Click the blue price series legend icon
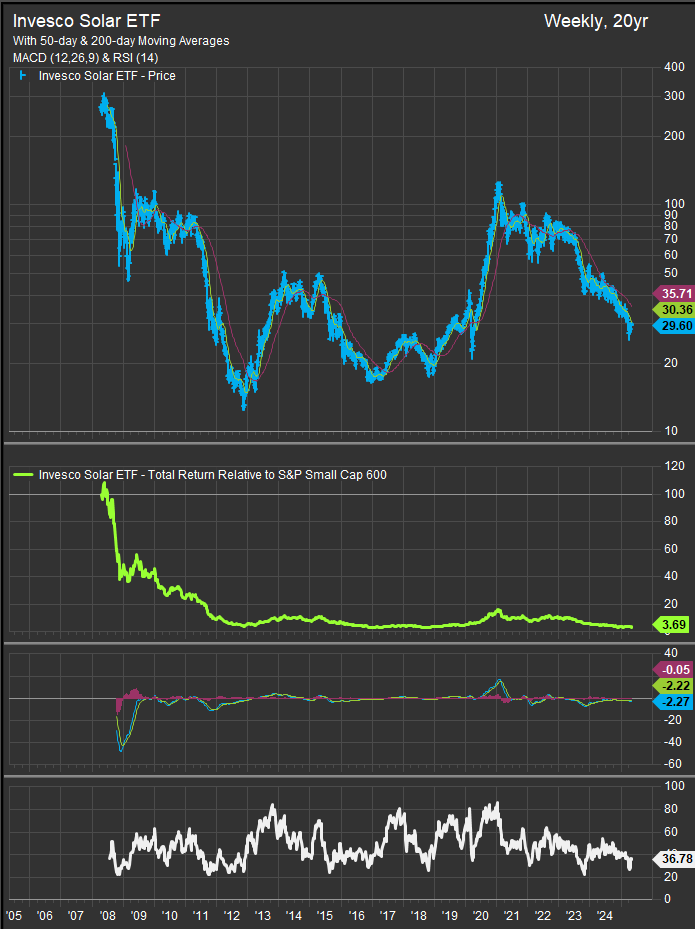This screenshot has height=929, width=695. [x=23, y=76]
